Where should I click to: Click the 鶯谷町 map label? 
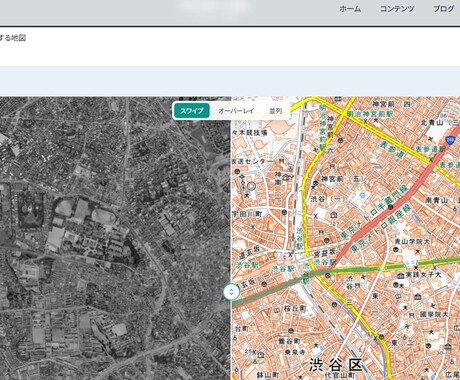coord(289,341)
